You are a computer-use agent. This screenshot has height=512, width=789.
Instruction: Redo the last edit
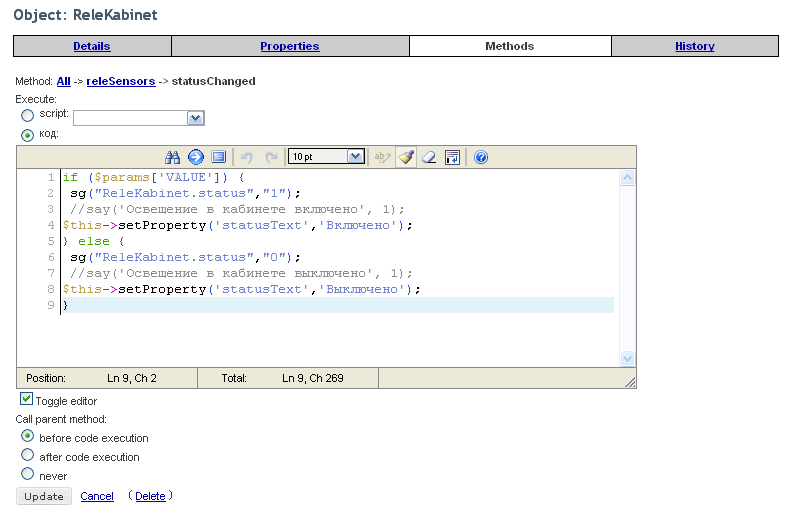271,157
